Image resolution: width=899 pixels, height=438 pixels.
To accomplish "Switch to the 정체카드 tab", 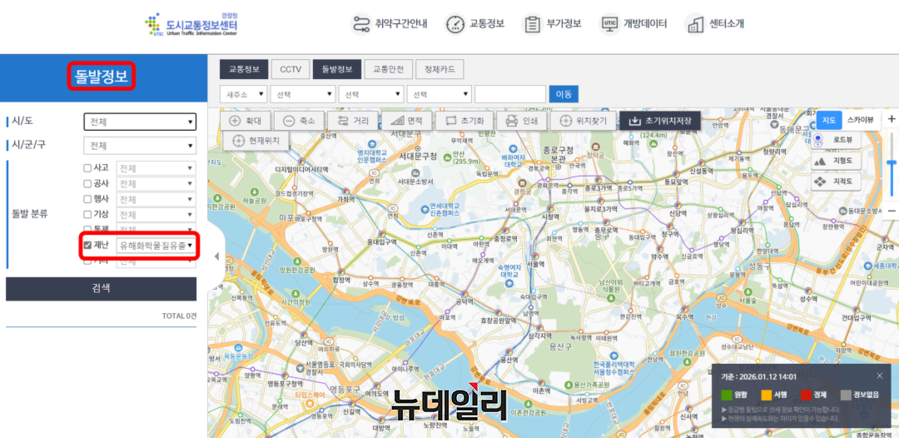I will click(x=440, y=69).
